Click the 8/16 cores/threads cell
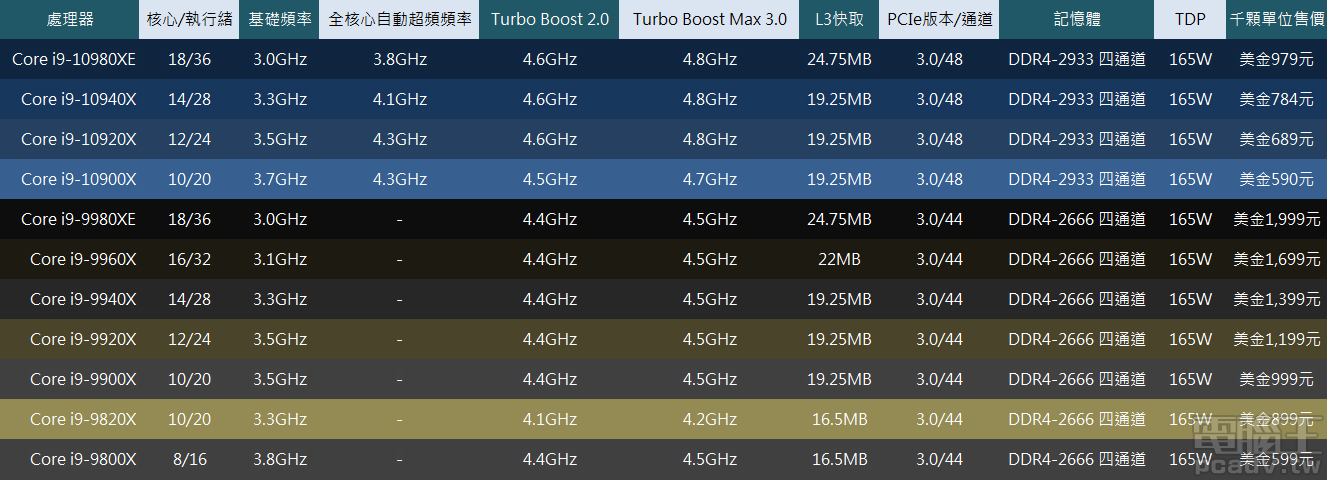The image size is (1327, 480). click(x=189, y=459)
